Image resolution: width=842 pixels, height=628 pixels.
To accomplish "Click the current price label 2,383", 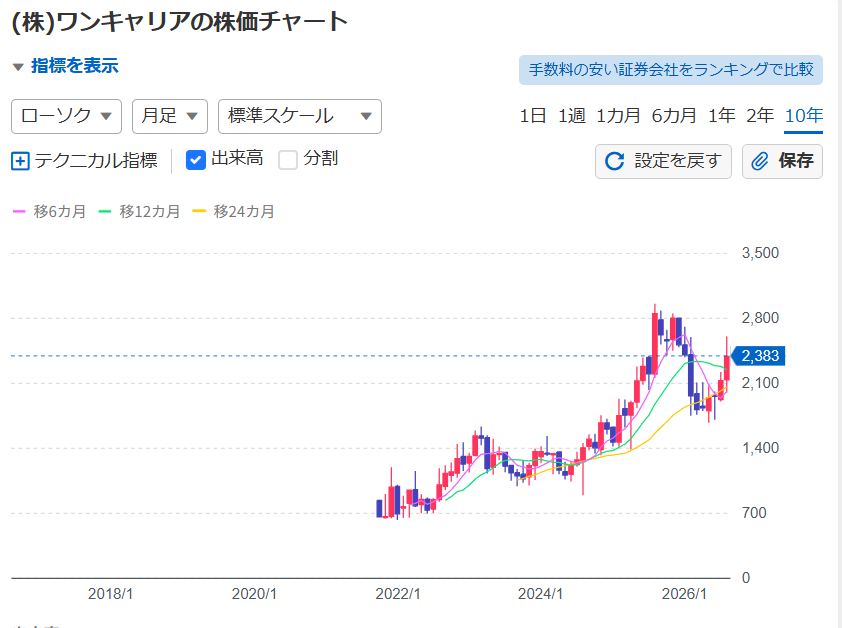I will [759, 356].
